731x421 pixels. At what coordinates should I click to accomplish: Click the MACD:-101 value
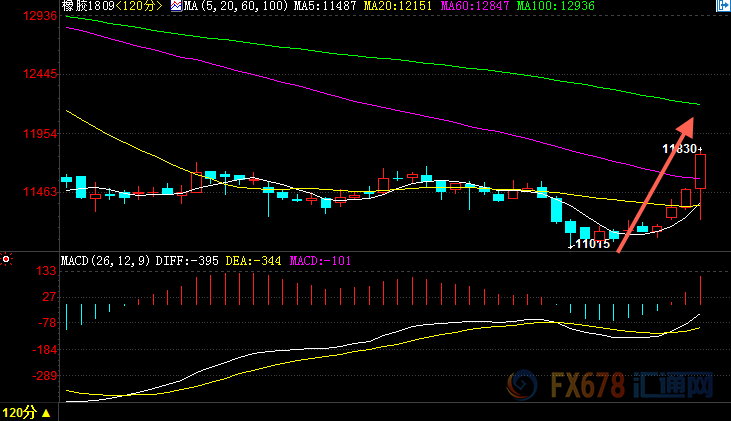pyautogui.click(x=320, y=261)
